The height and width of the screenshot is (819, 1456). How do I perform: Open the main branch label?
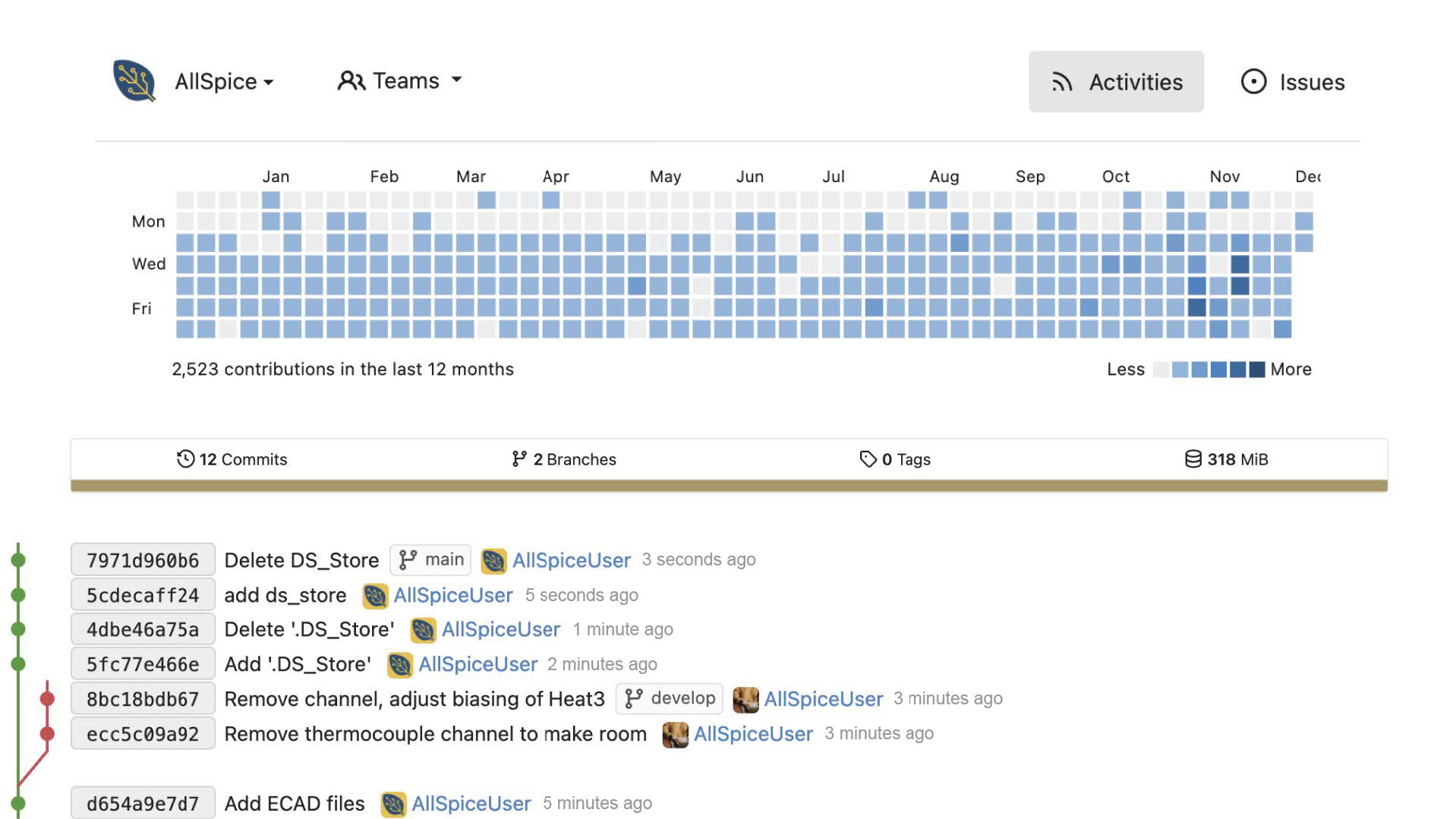(x=430, y=559)
